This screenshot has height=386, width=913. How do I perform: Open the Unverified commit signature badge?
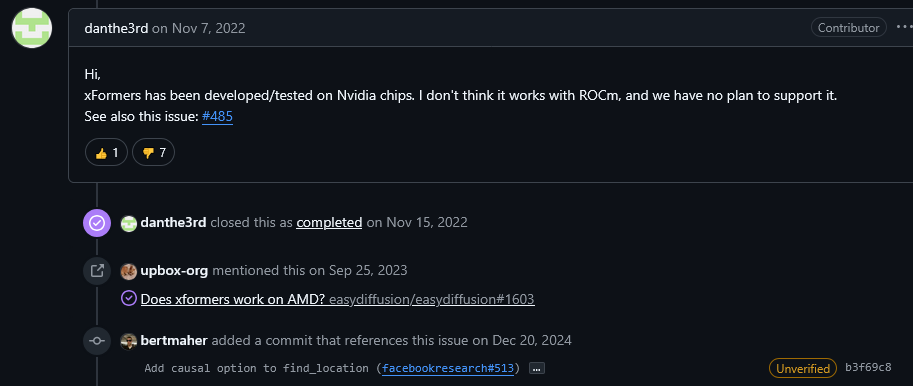(803, 368)
